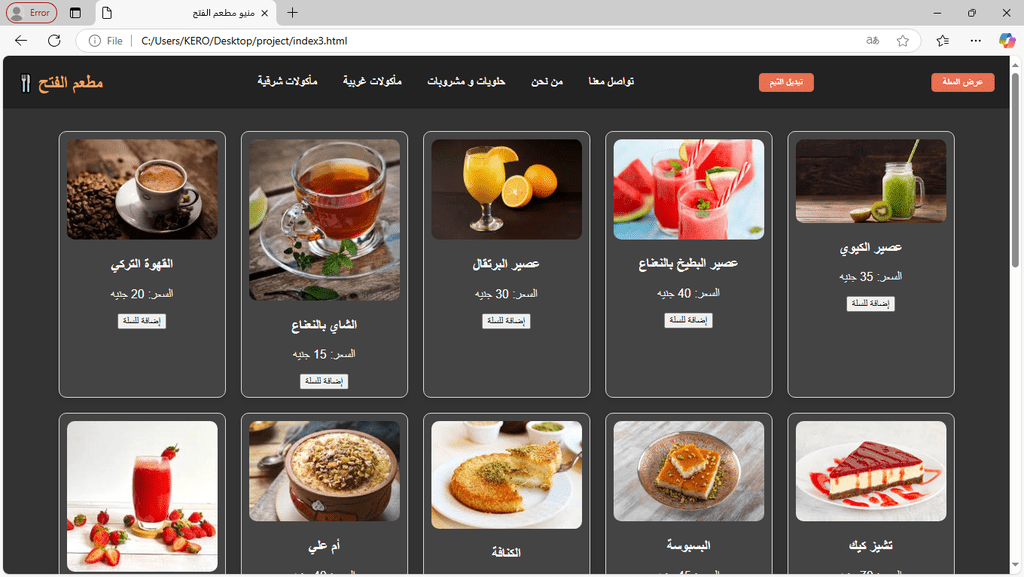
Task: Go to the تواصل معنا link
Action: tap(611, 82)
